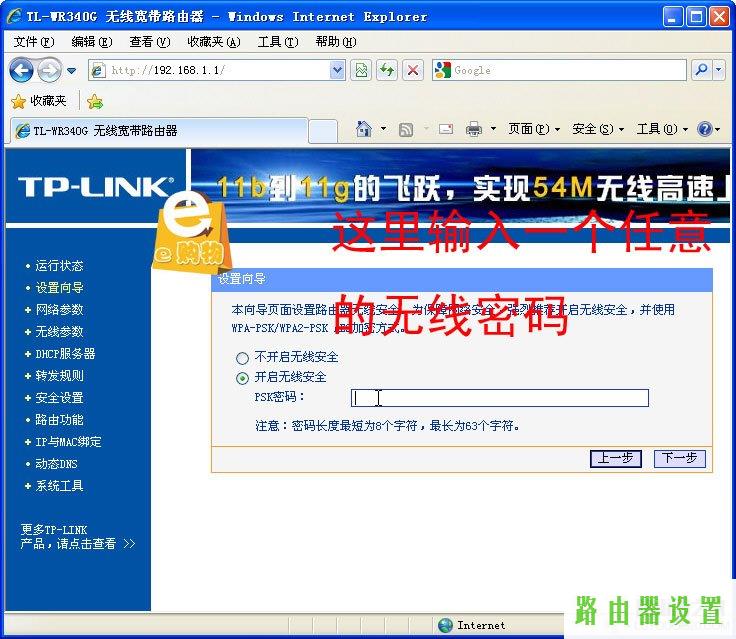Open 动态DNS in the sidebar
Screen dimensions: 736x639
tap(56, 464)
